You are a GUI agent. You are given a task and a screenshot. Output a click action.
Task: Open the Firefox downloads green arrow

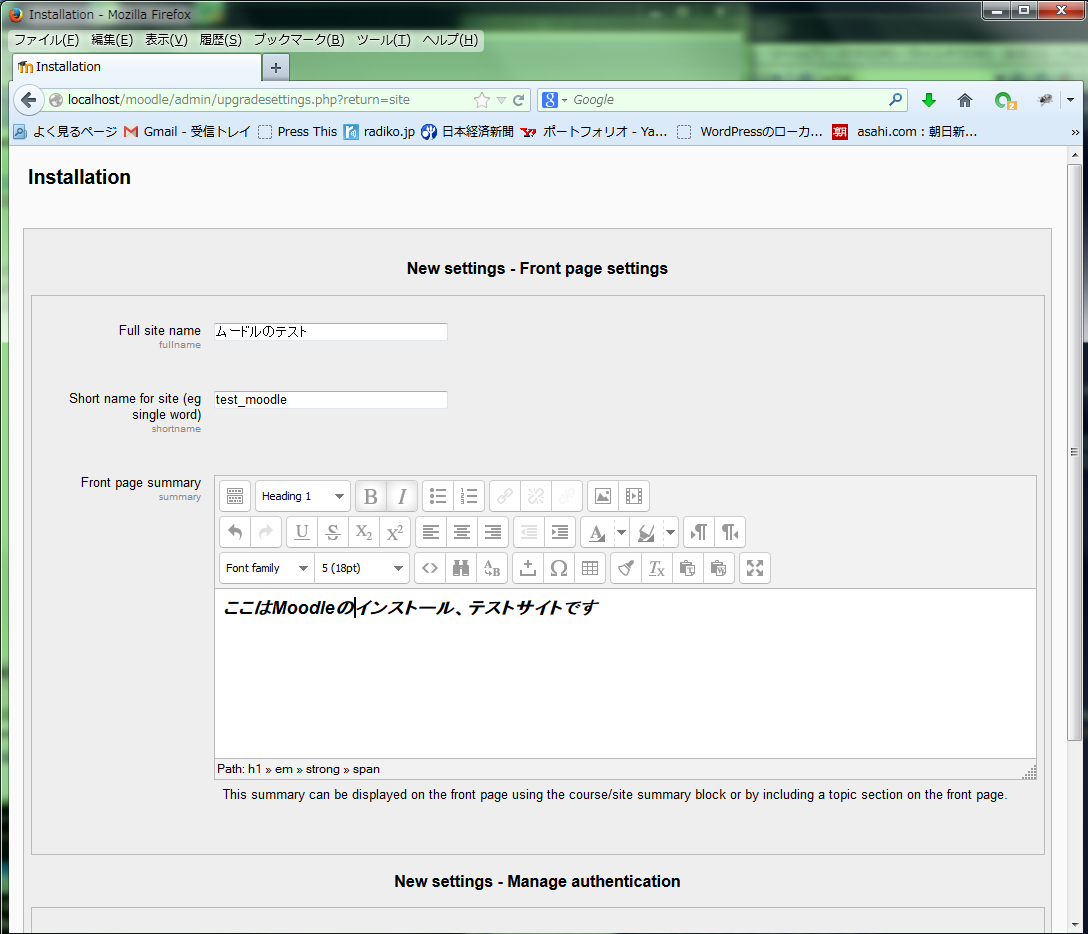pos(928,100)
